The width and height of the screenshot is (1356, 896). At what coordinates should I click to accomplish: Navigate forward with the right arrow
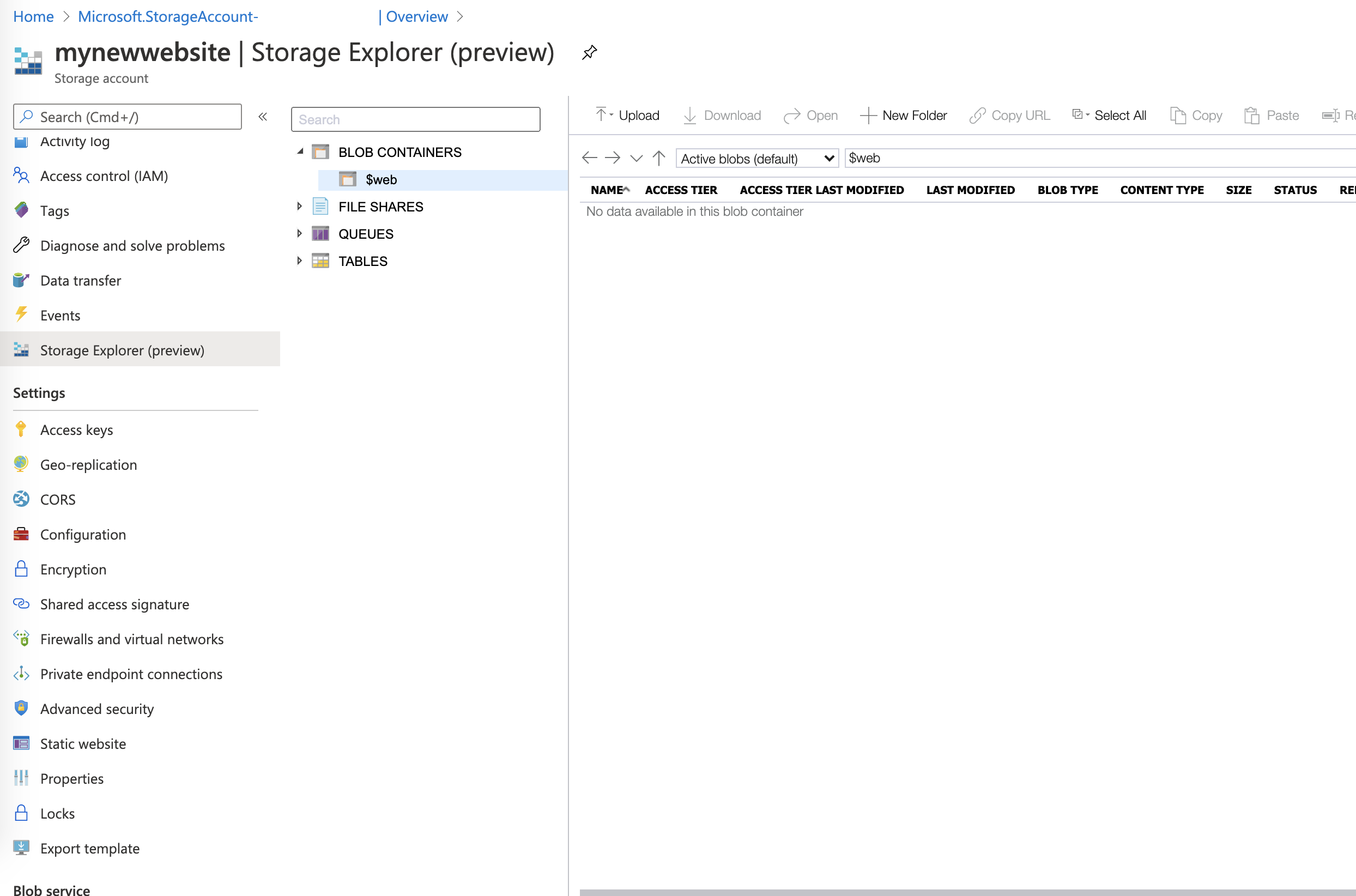(x=613, y=158)
